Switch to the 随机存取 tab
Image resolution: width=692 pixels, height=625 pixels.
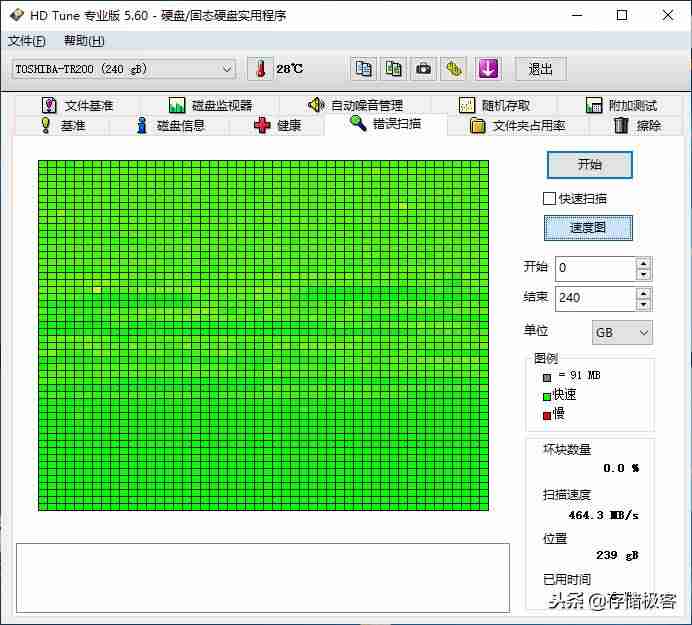click(494, 105)
